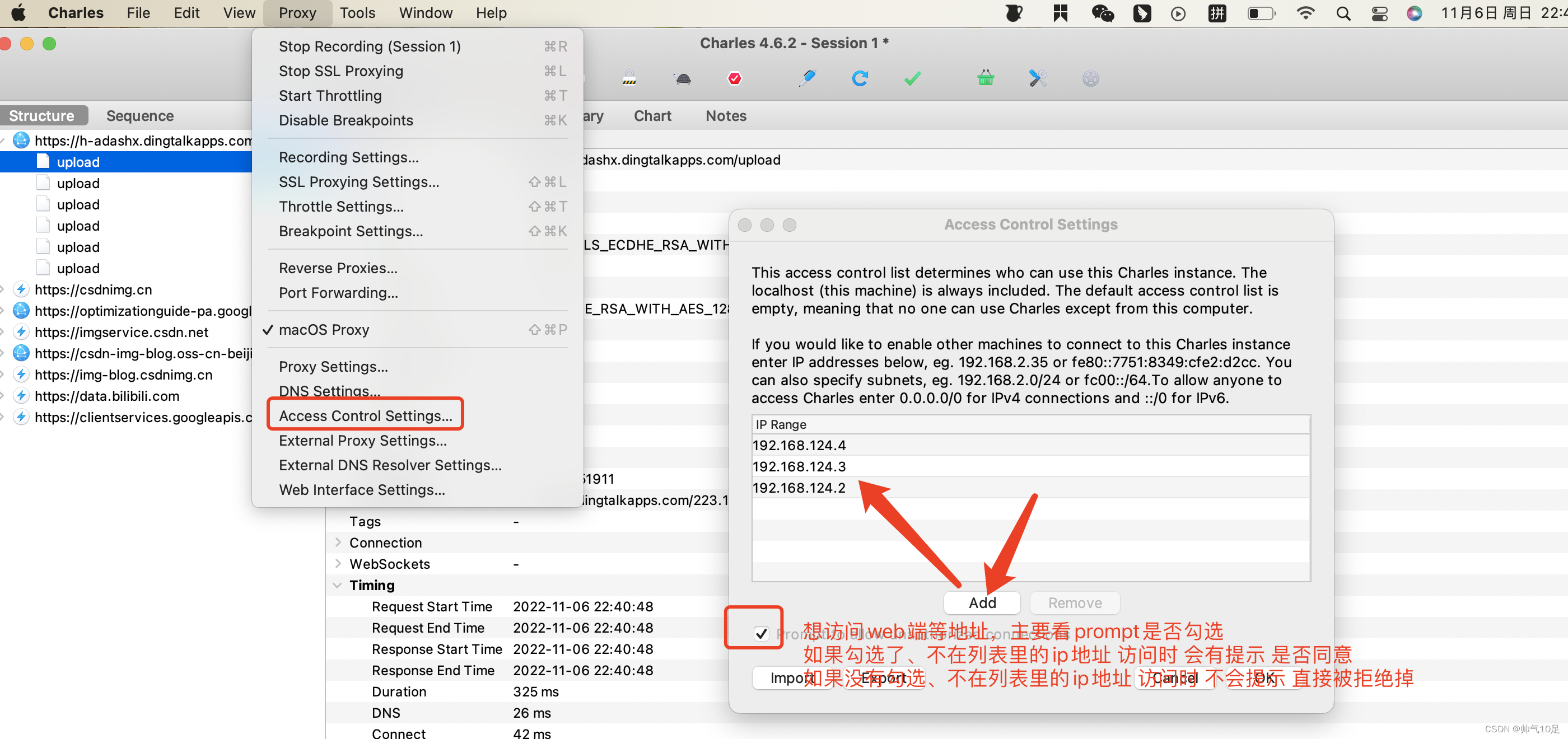The width and height of the screenshot is (1568, 739).
Task: Expand the WebSockets row
Action: tap(338, 564)
